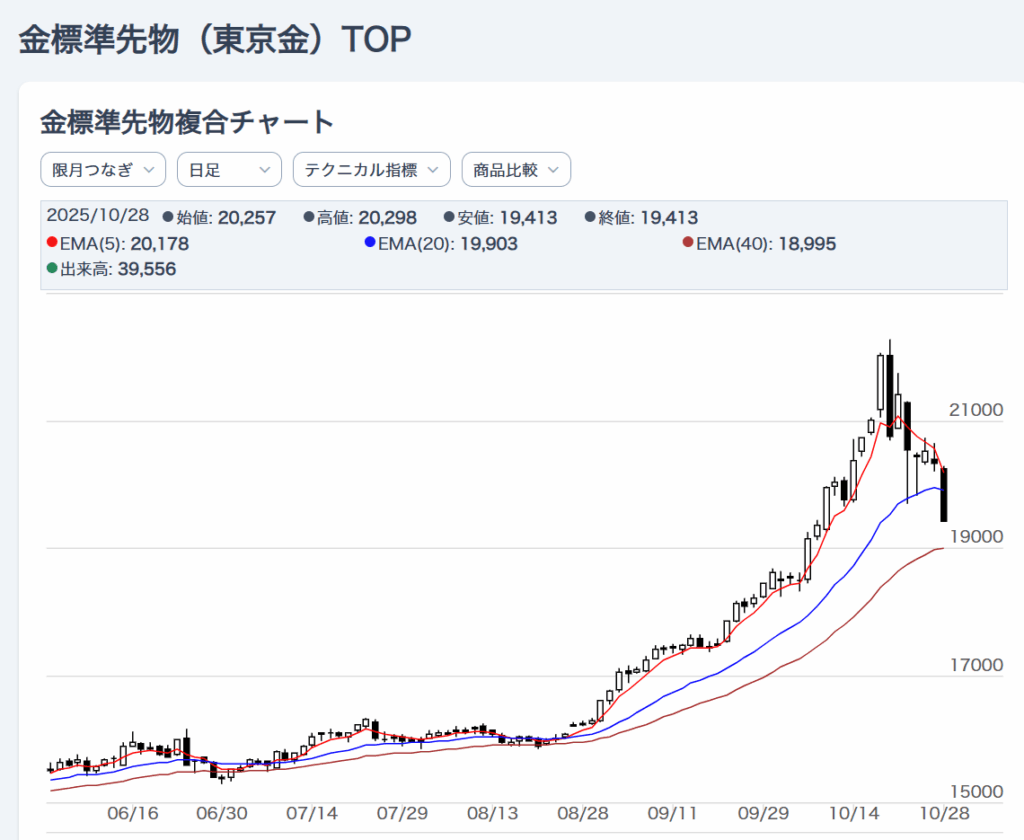Click the 金標準先物（東京金）TOP page heading
The image size is (1024, 840).
[x=215, y=40]
